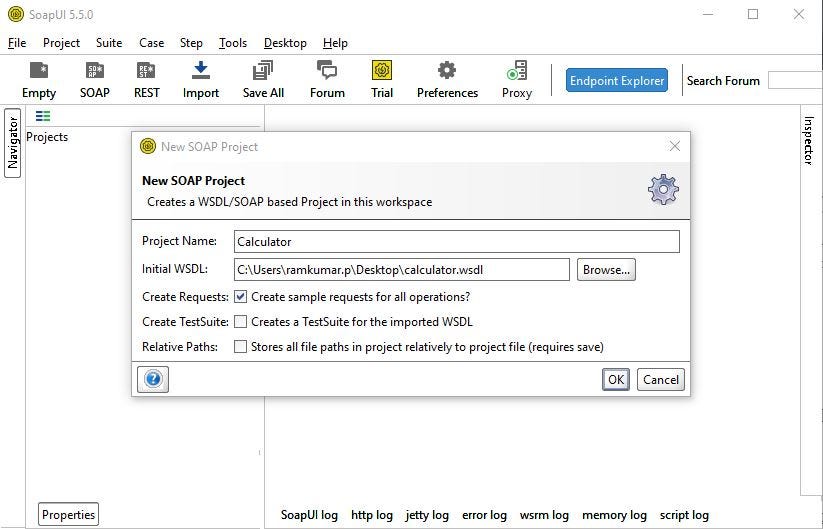
Task: Click the Search Forum input box
Action: (x=795, y=80)
